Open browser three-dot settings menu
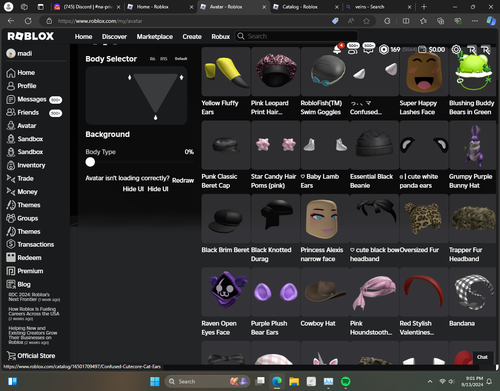Viewport: 500px width, 391px height. (x=475, y=21)
